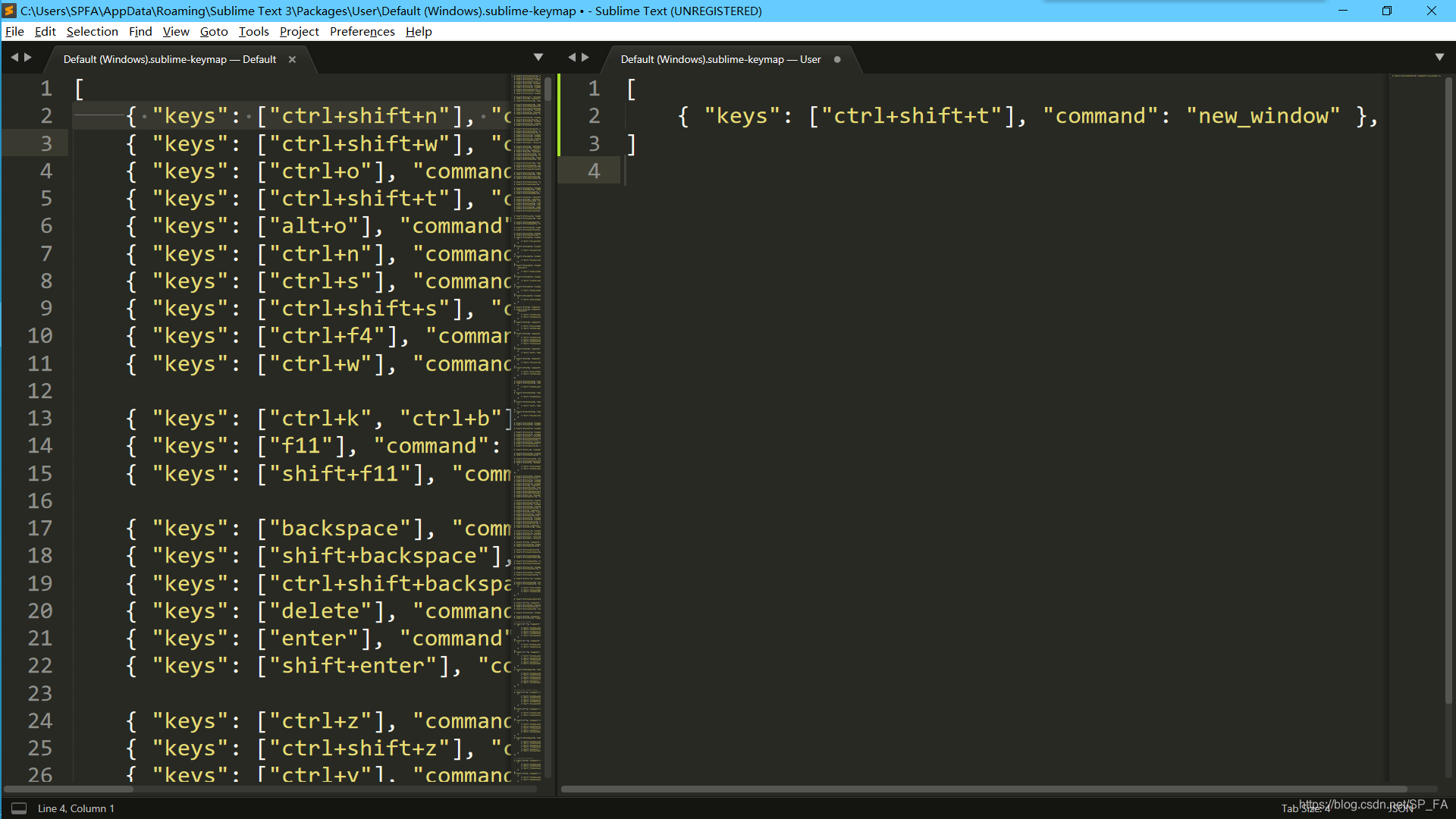Click left pane horizontal scrollbar

click(68, 789)
